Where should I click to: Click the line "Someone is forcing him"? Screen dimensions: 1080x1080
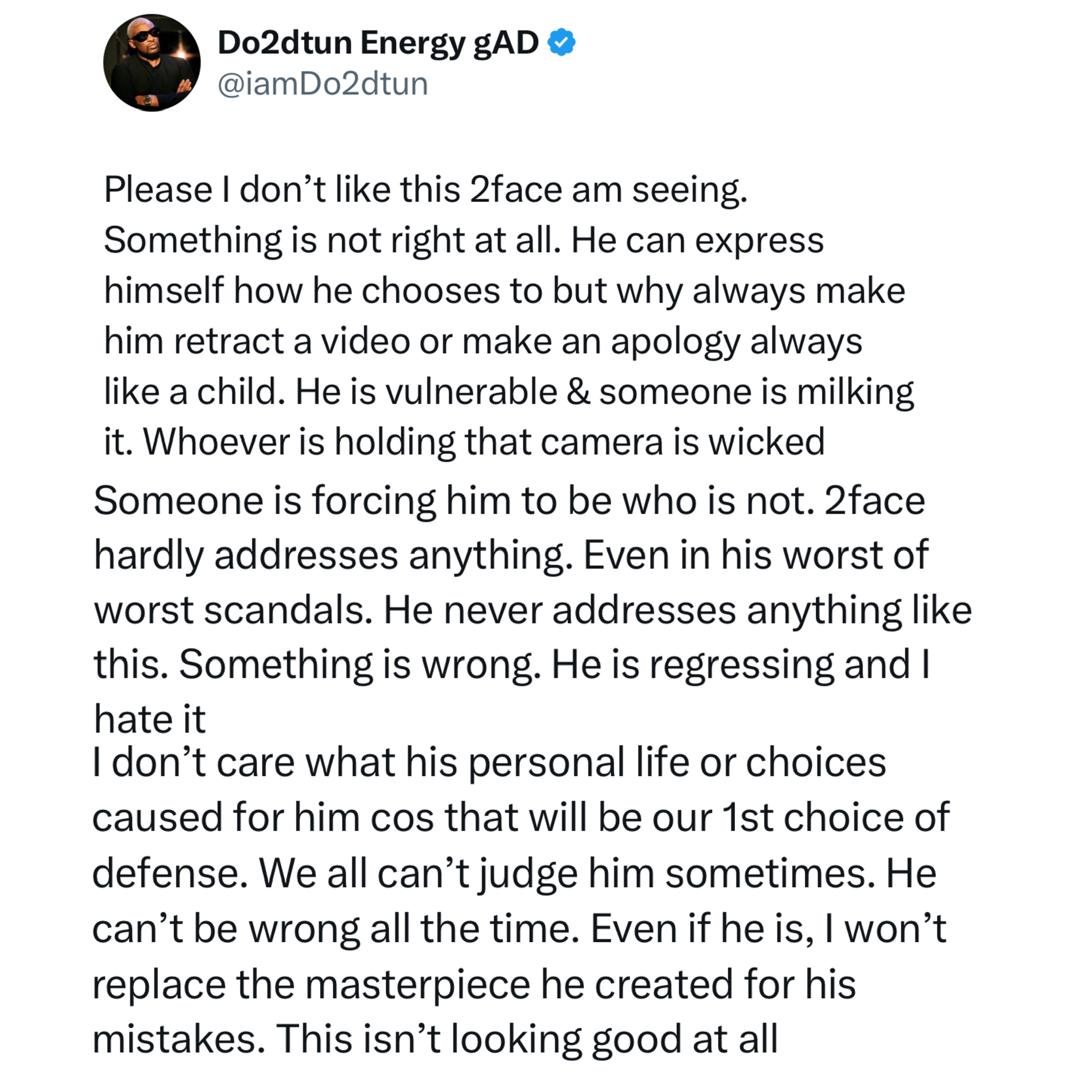tap(509, 501)
